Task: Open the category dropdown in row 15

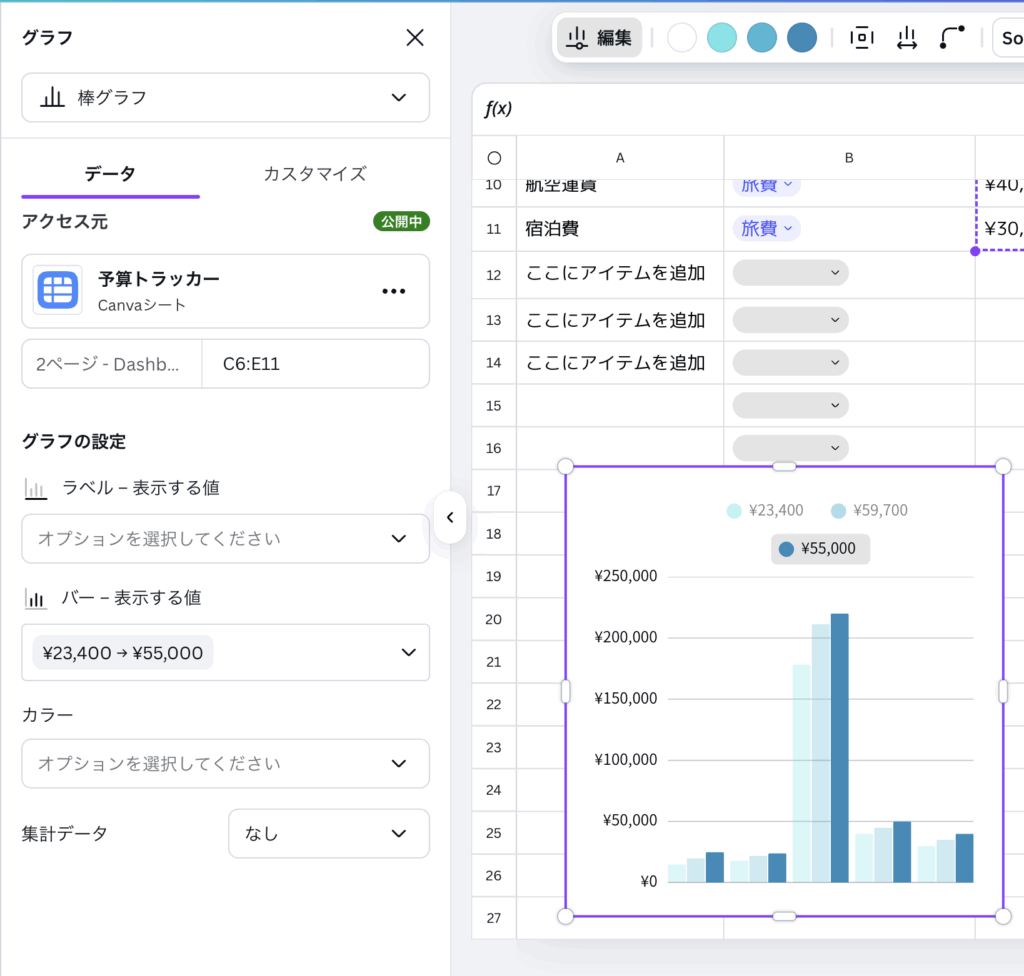Action: pos(791,405)
